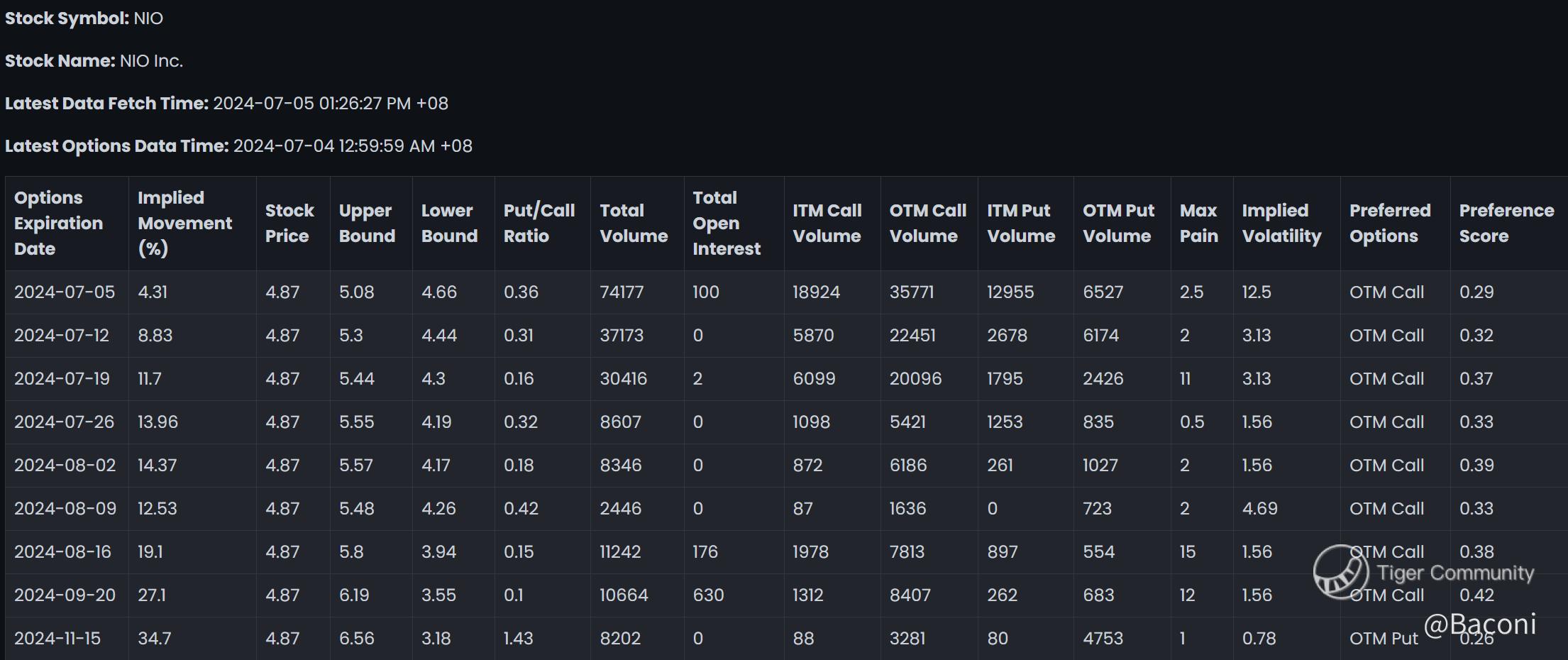Click the Stock Symbol NIO text

tap(148, 18)
